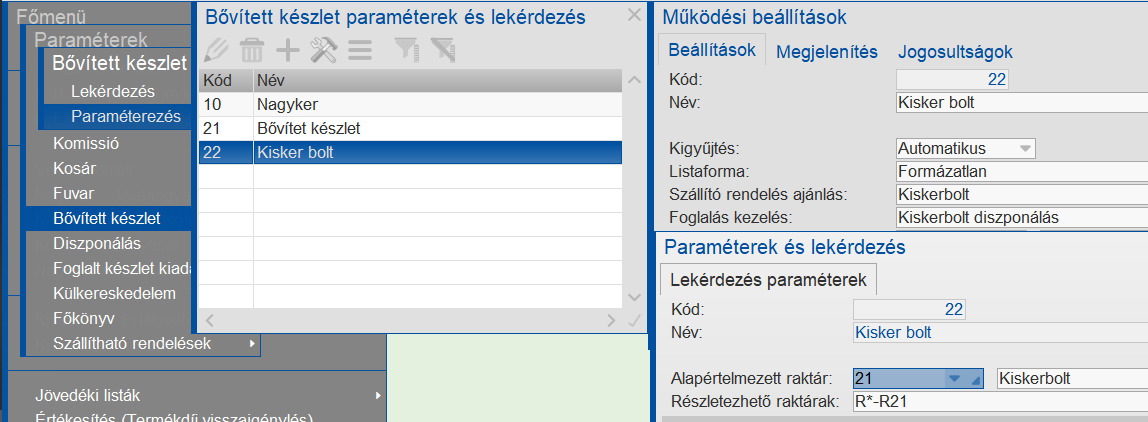Click the plus add-record icon
The height and width of the screenshot is (422, 1148).
(x=288, y=48)
